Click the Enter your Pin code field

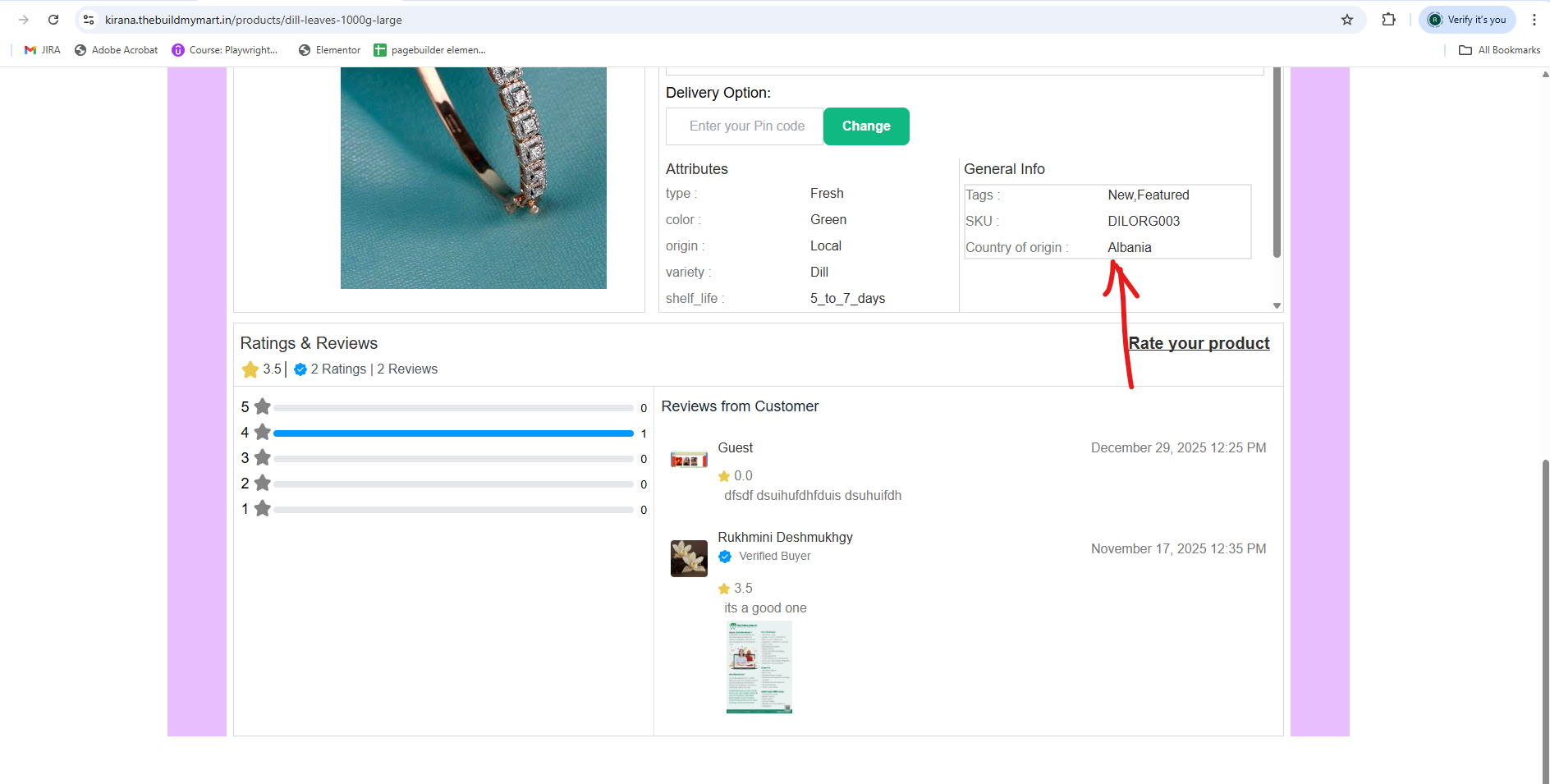745,126
